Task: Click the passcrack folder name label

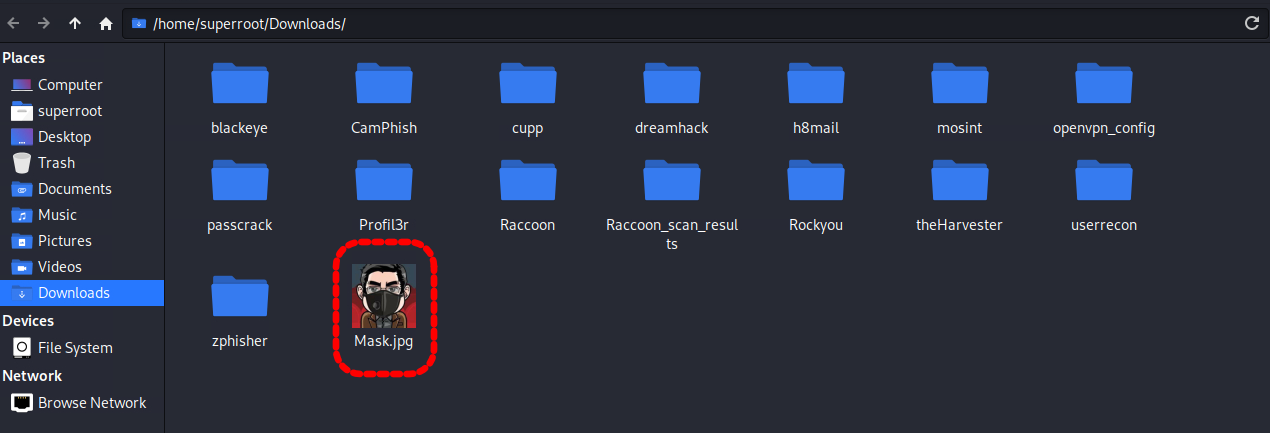Action: coord(240,225)
